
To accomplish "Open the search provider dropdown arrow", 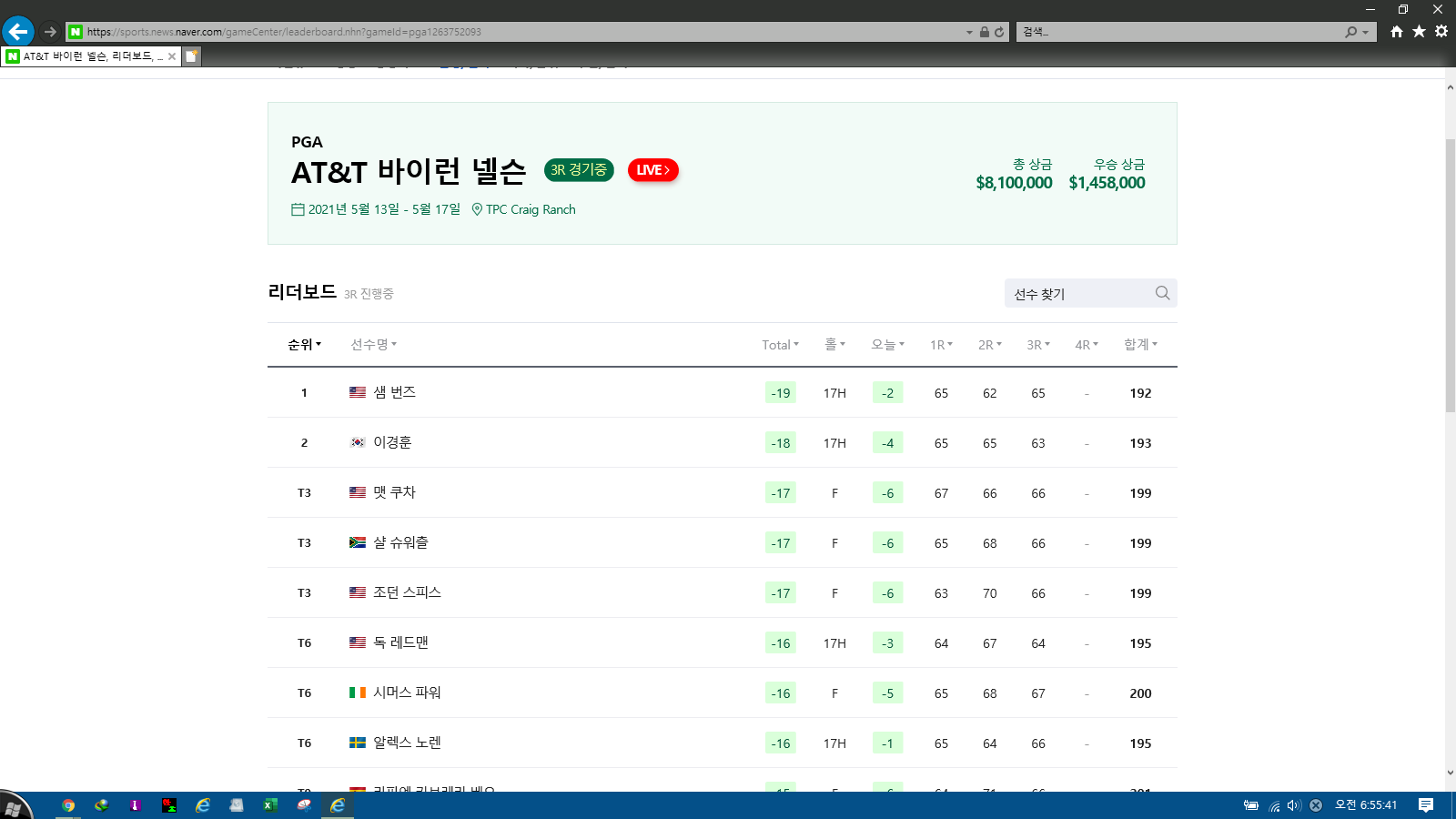I will [x=1365, y=32].
